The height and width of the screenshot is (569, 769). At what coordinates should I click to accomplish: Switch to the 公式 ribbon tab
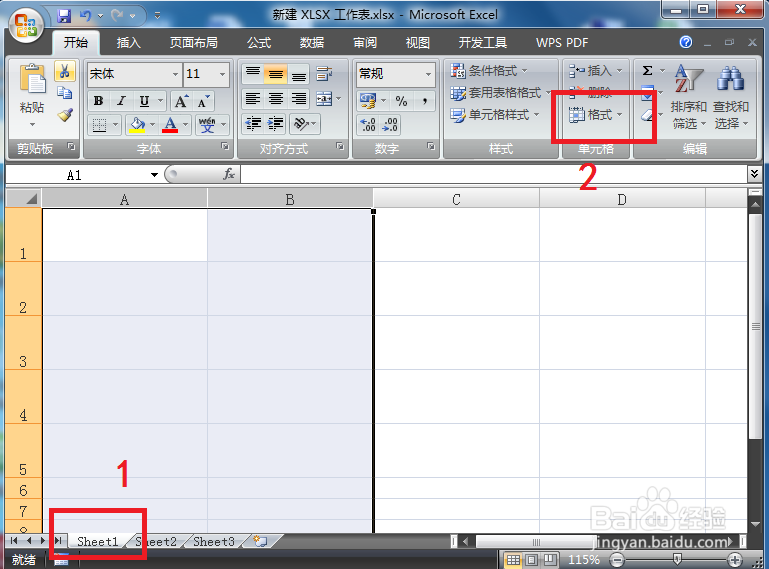point(259,43)
